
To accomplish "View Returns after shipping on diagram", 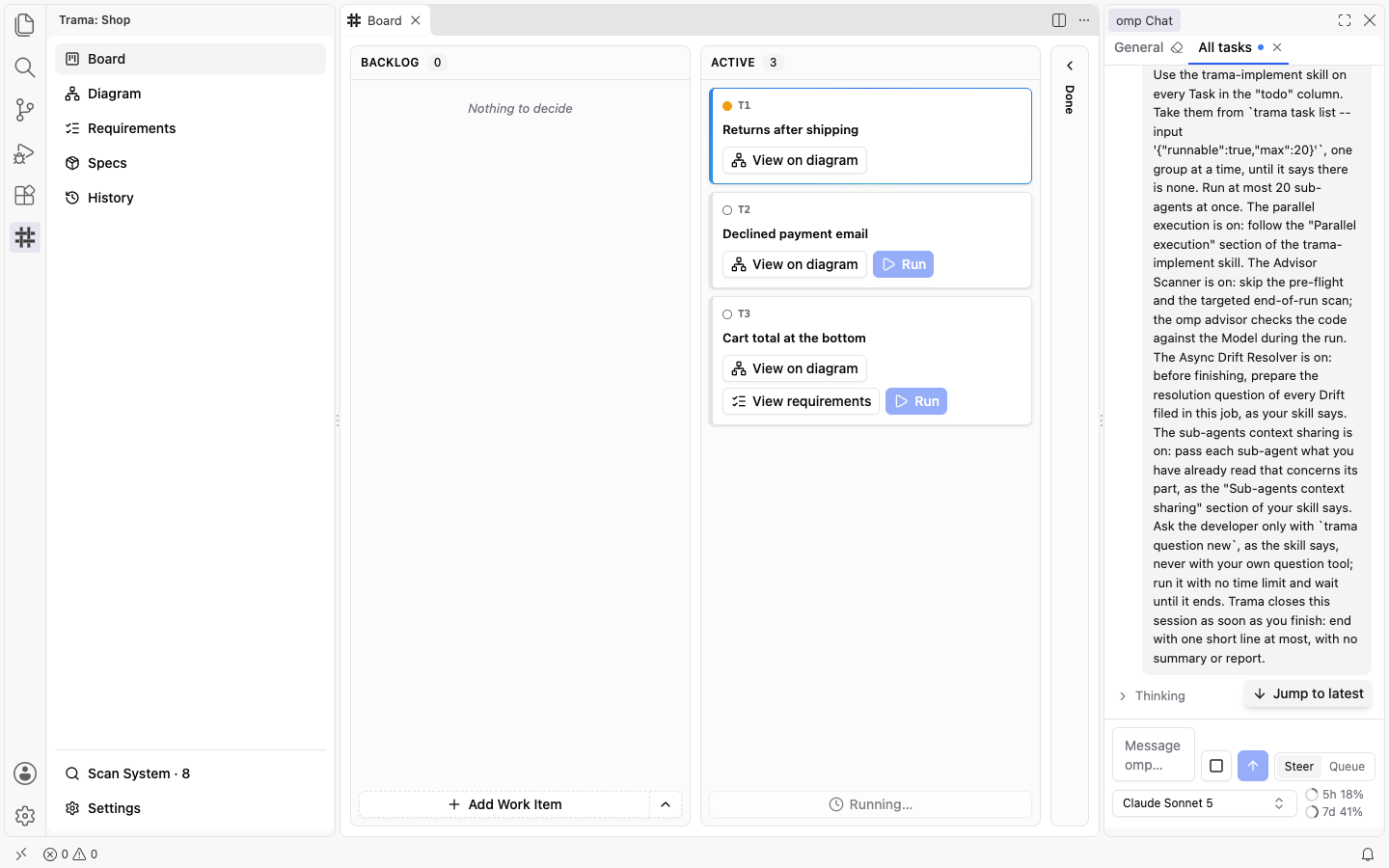I will click(x=795, y=160).
